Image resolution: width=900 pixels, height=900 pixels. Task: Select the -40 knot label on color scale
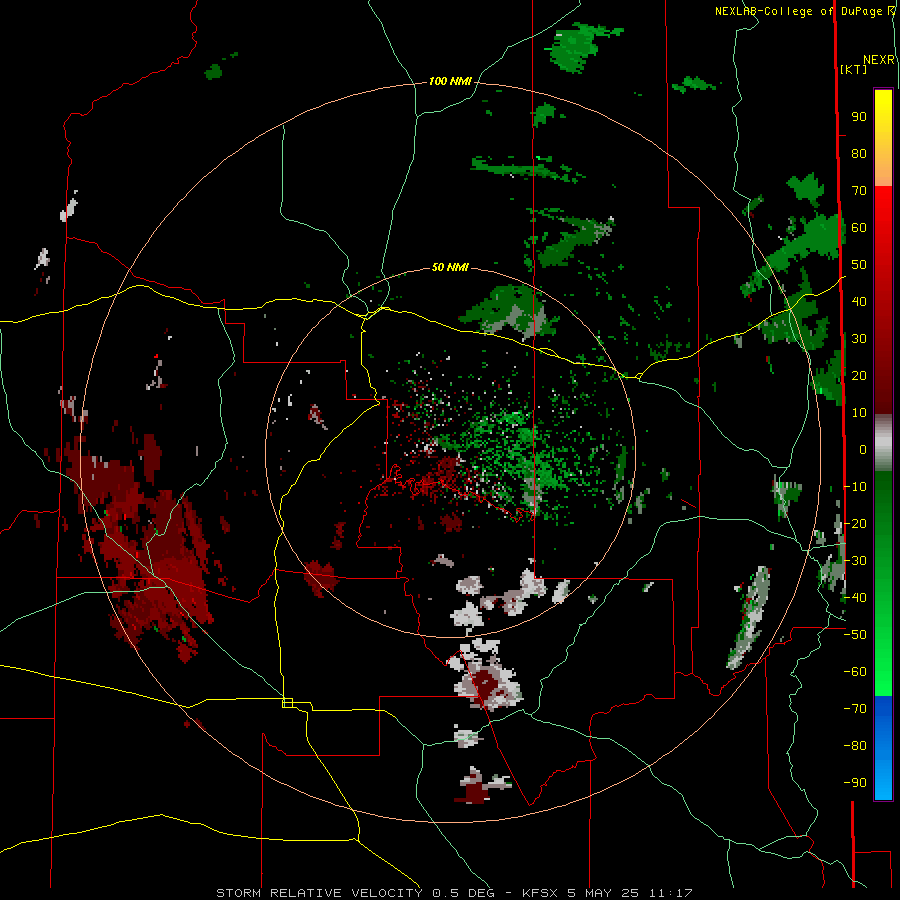855,598
